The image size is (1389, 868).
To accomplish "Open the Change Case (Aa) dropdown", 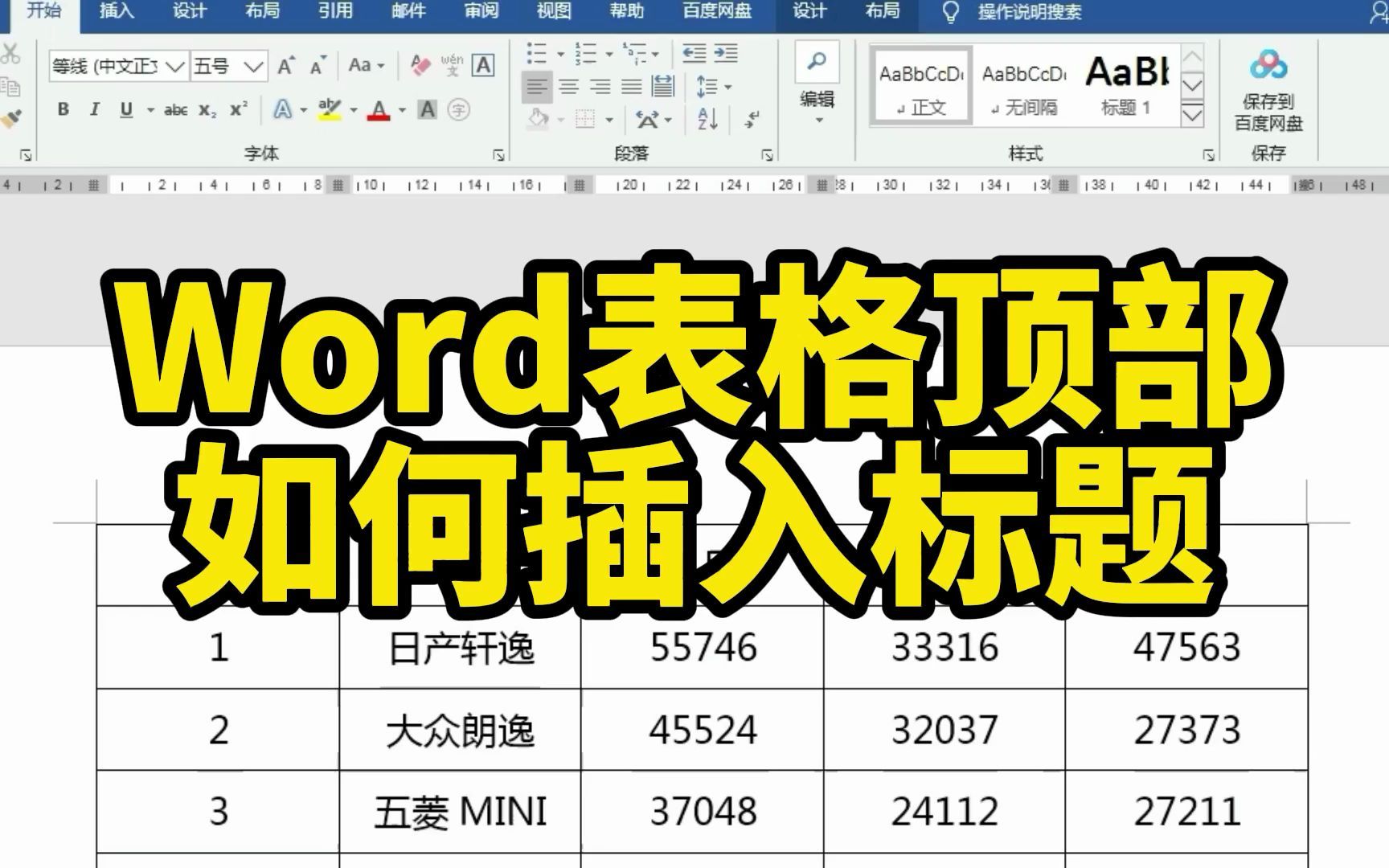I will coord(367,66).
